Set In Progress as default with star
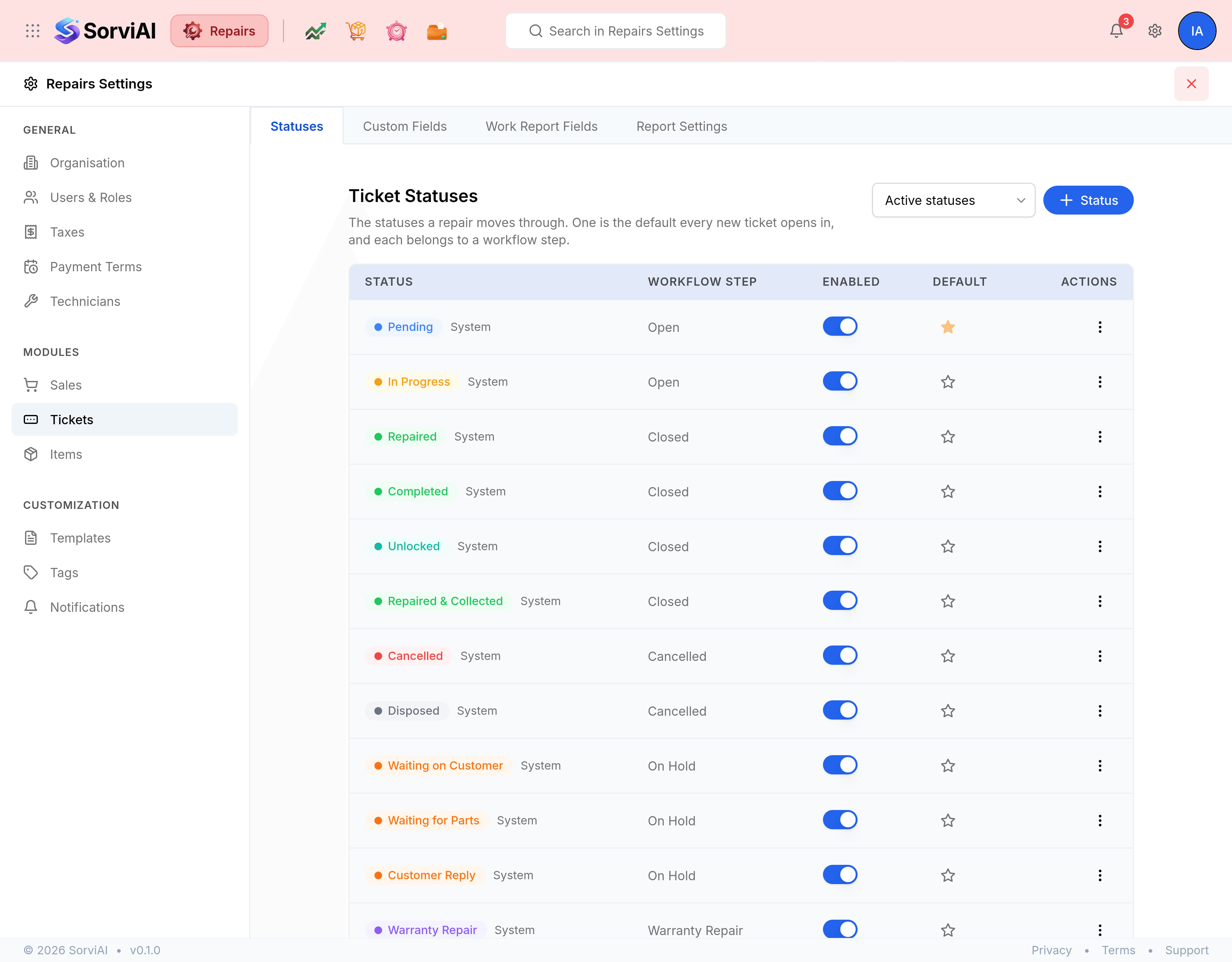The height and width of the screenshot is (962, 1232). (948, 382)
